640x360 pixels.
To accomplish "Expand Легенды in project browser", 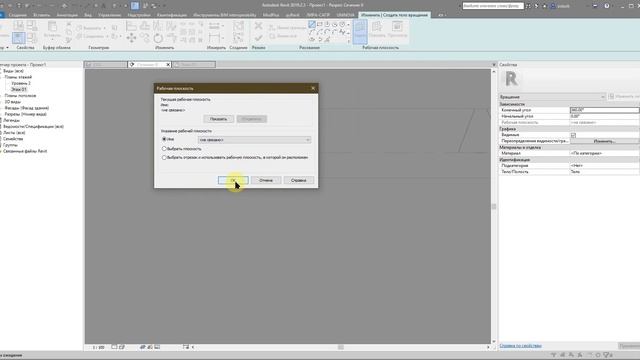I will point(1,120).
